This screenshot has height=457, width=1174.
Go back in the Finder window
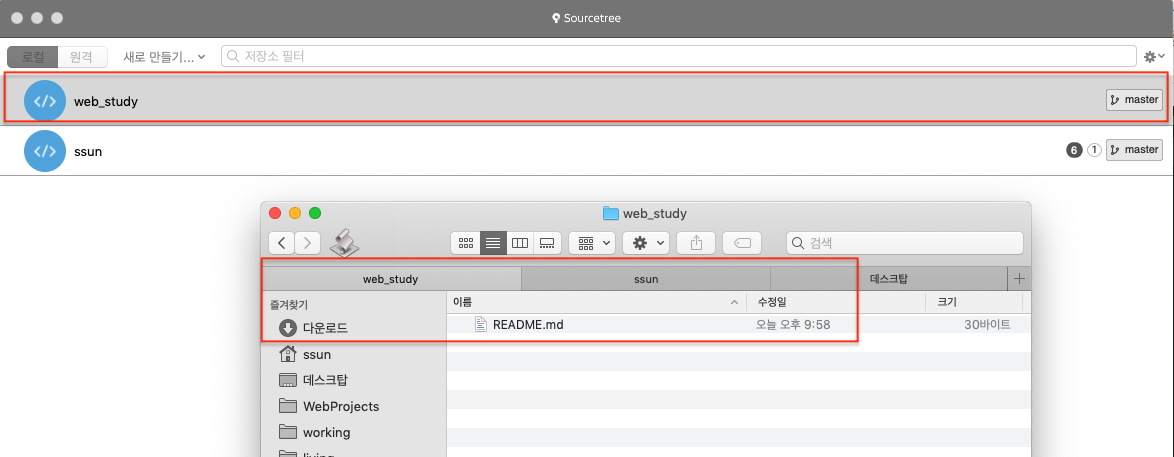[x=282, y=243]
